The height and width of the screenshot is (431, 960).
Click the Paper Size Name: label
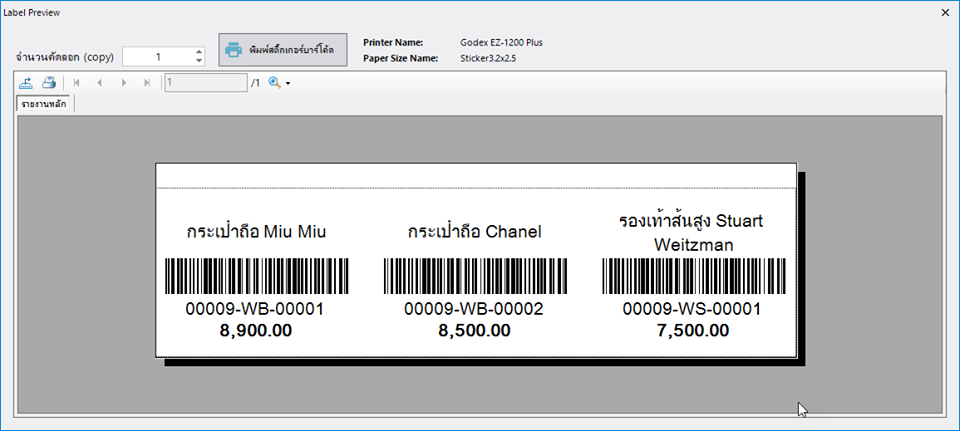[400, 59]
